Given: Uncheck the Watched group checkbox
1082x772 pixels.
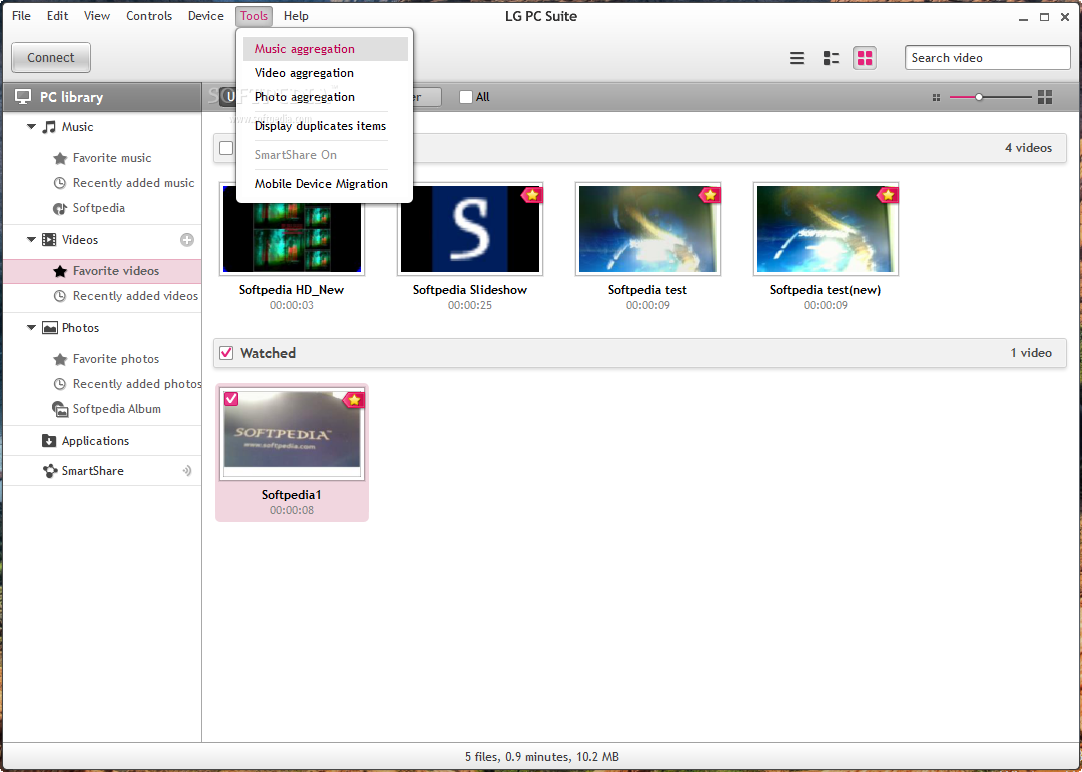Looking at the screenshot, I should [x=226, y=353].
